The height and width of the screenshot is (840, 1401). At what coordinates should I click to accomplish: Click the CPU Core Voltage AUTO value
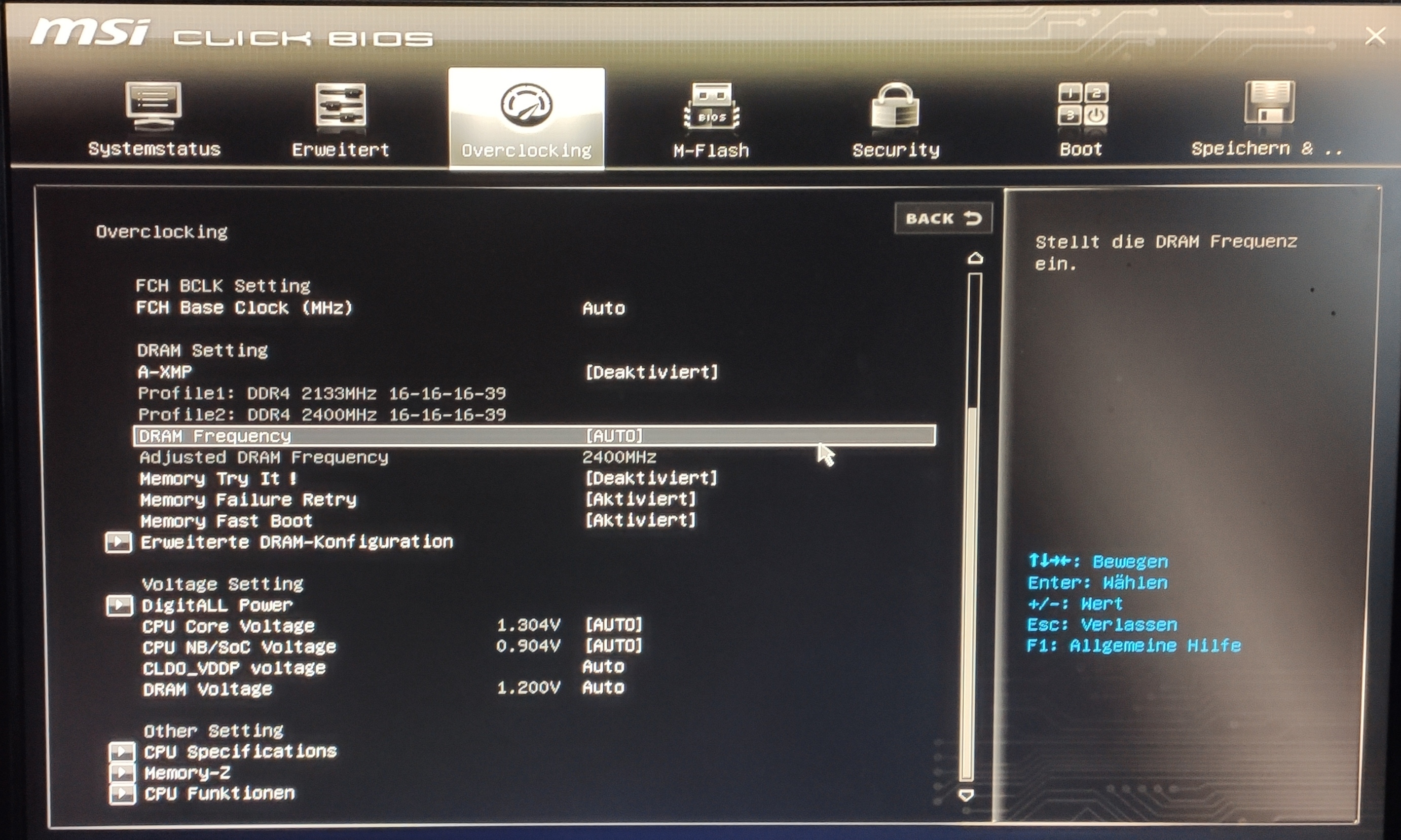614,625
